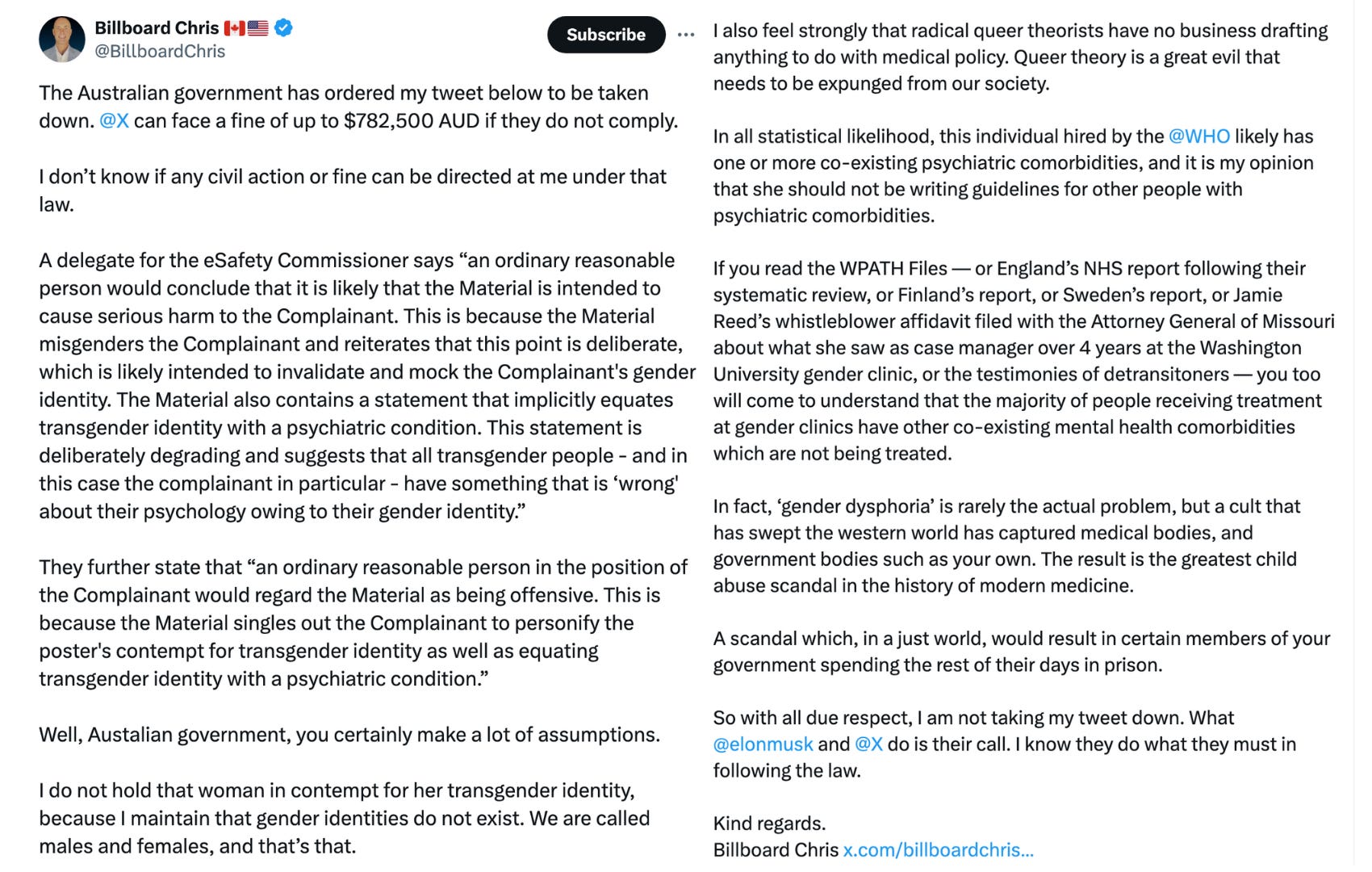Image resolution: width=1372 pixels, height=872 pixels.
Task: Open Billboard Chris's profile picture
Action: [63, 39]
